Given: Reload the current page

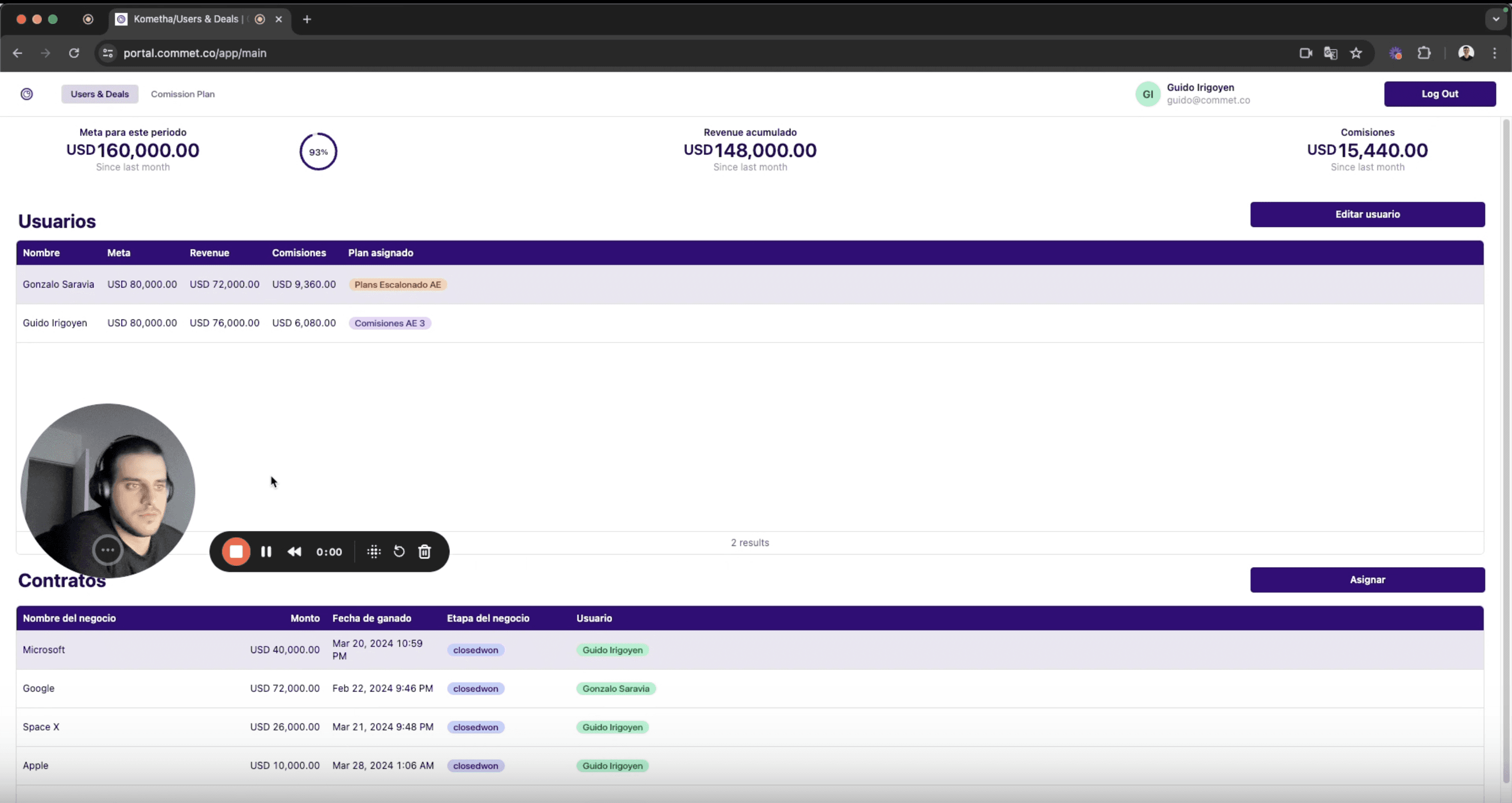Looking at the screenshot, I should [74, 53].
